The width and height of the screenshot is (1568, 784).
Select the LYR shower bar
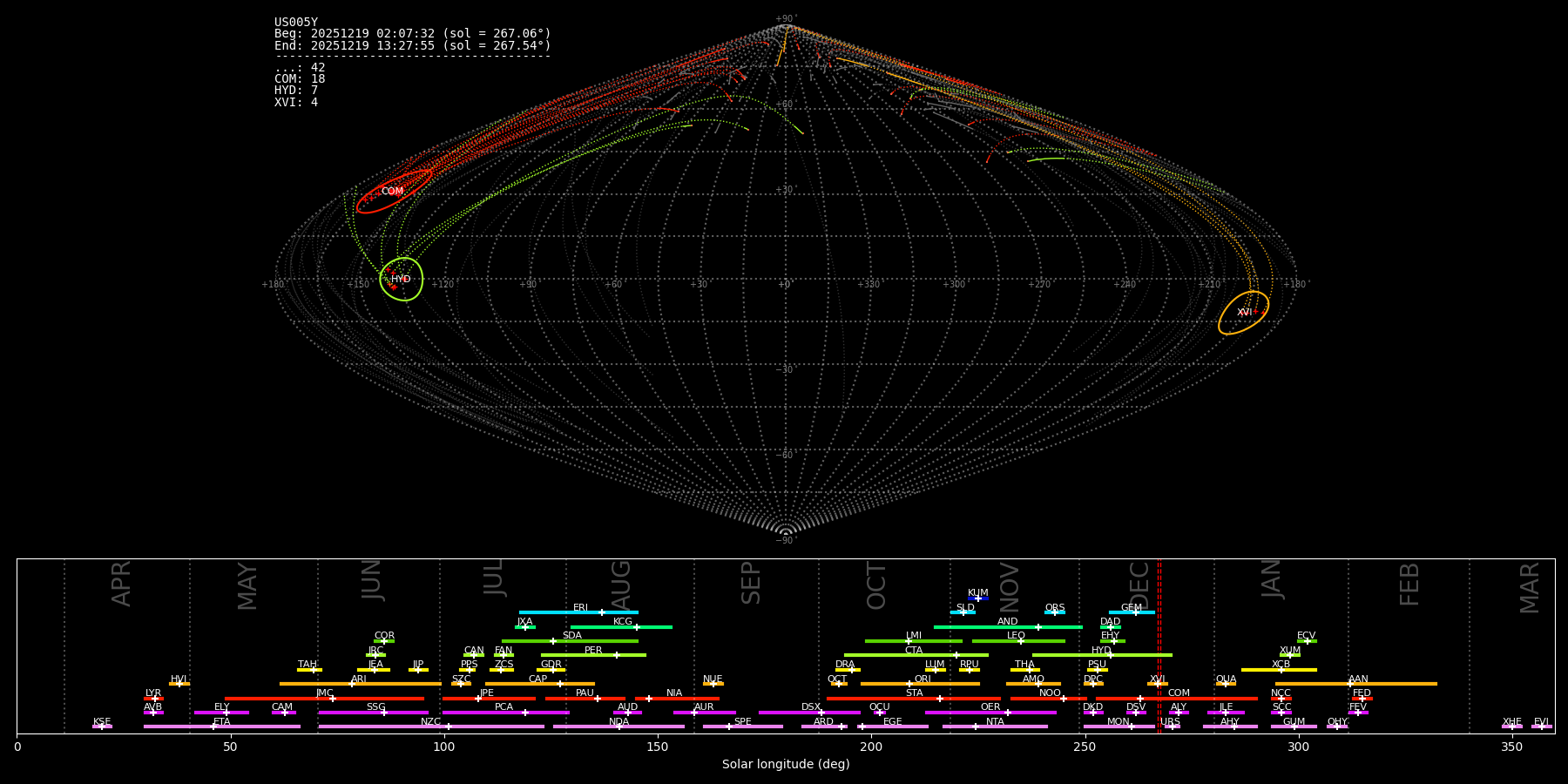153,698
